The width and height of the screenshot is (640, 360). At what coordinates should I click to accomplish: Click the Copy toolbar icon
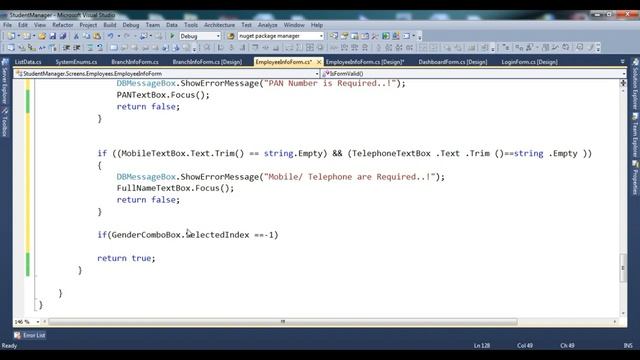87,36
